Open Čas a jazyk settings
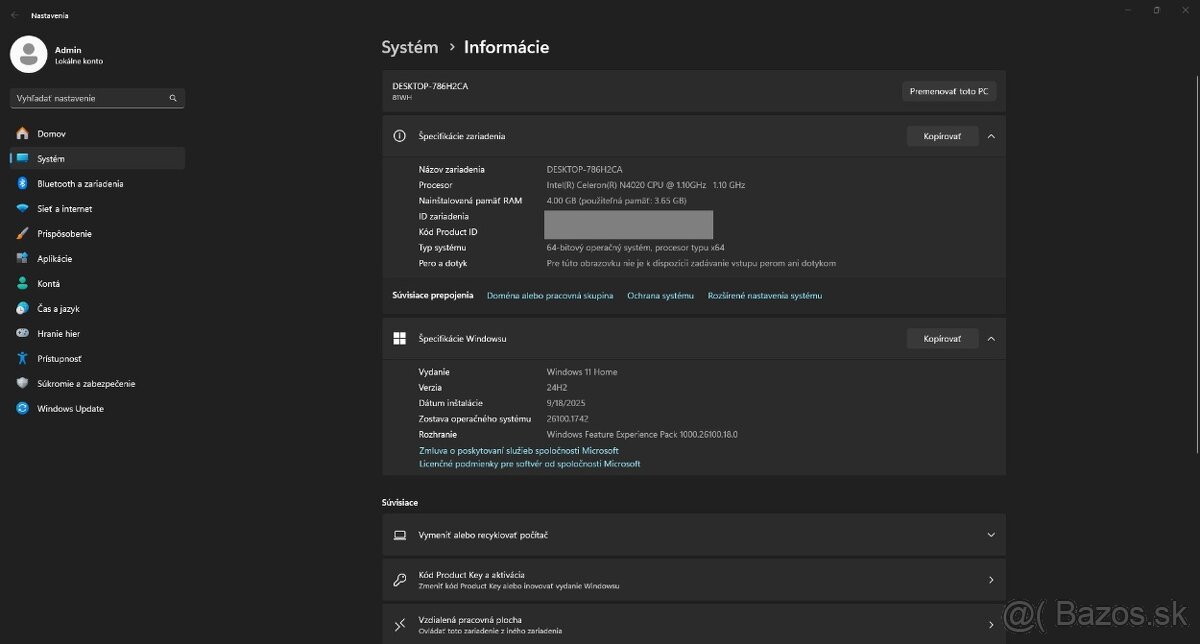The height and width of the screenshot is (644, 1200). [58, 309]
